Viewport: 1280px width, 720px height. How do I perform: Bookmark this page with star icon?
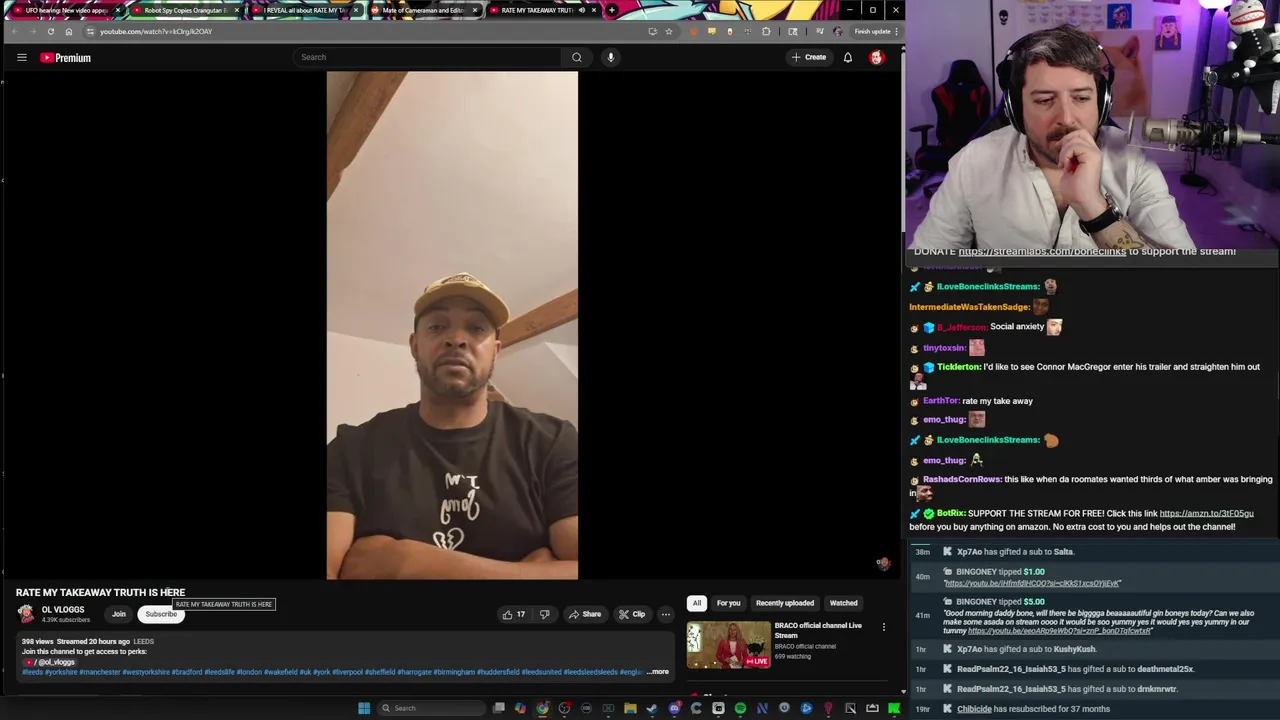668,31
